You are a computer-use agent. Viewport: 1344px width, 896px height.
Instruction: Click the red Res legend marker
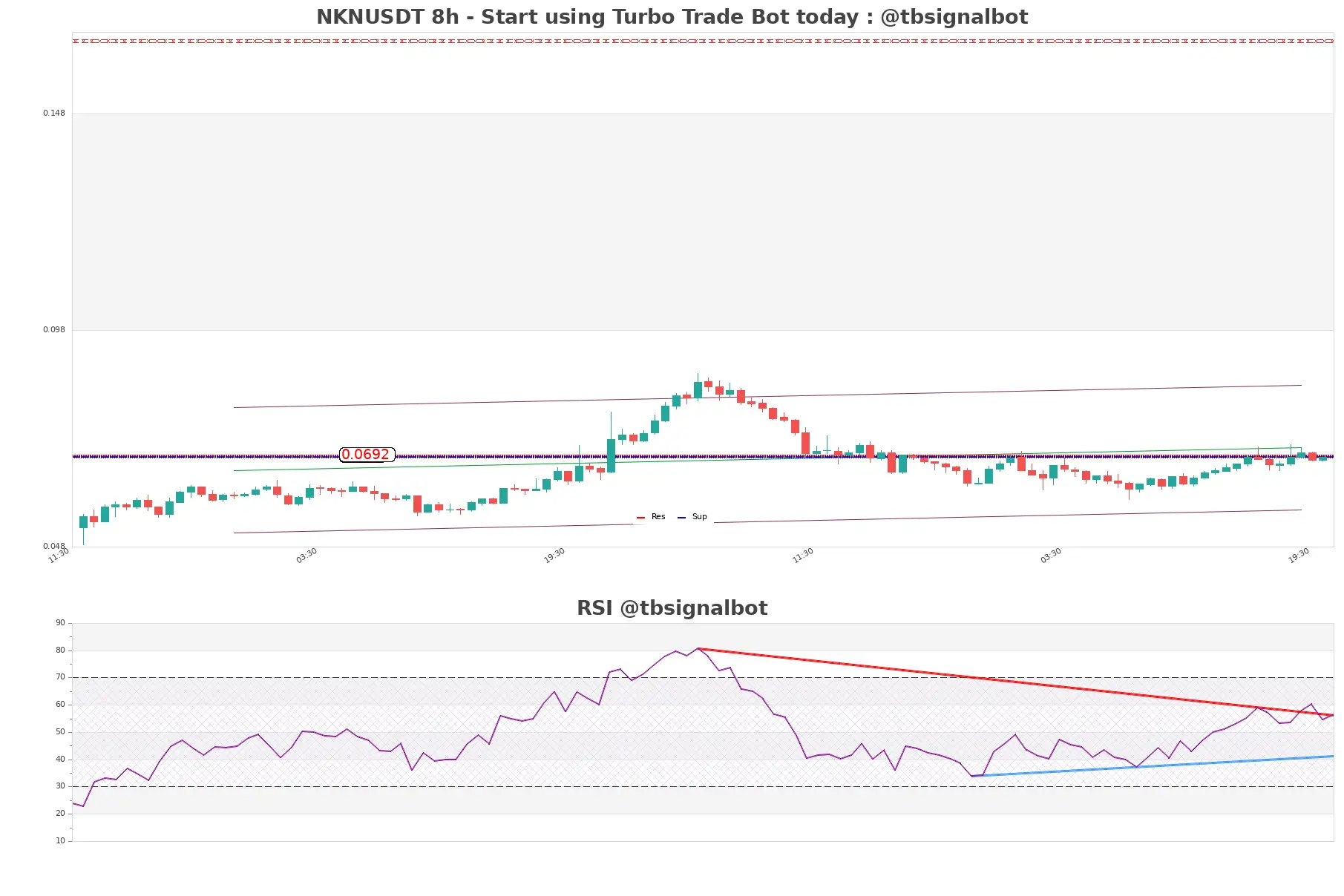640,517
